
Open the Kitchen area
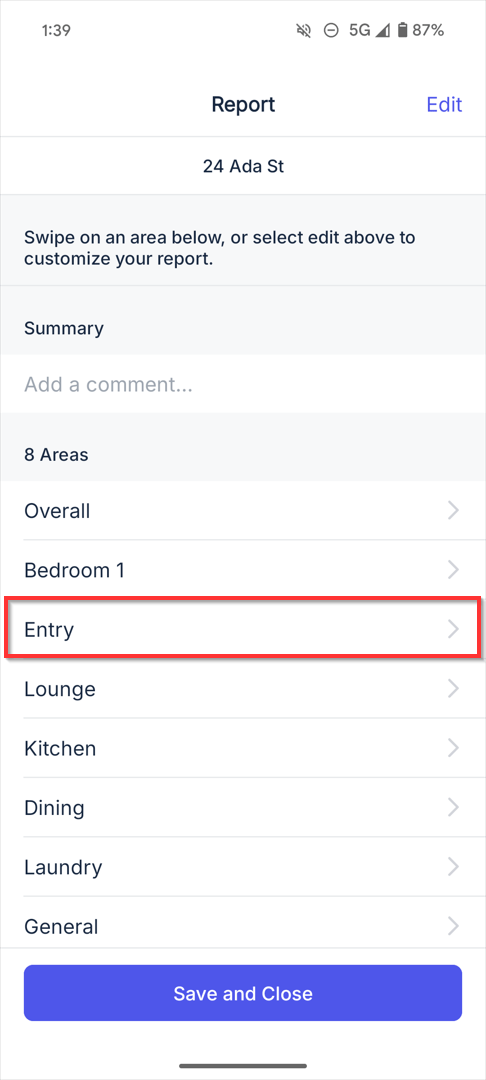click(x=243, y=748)
